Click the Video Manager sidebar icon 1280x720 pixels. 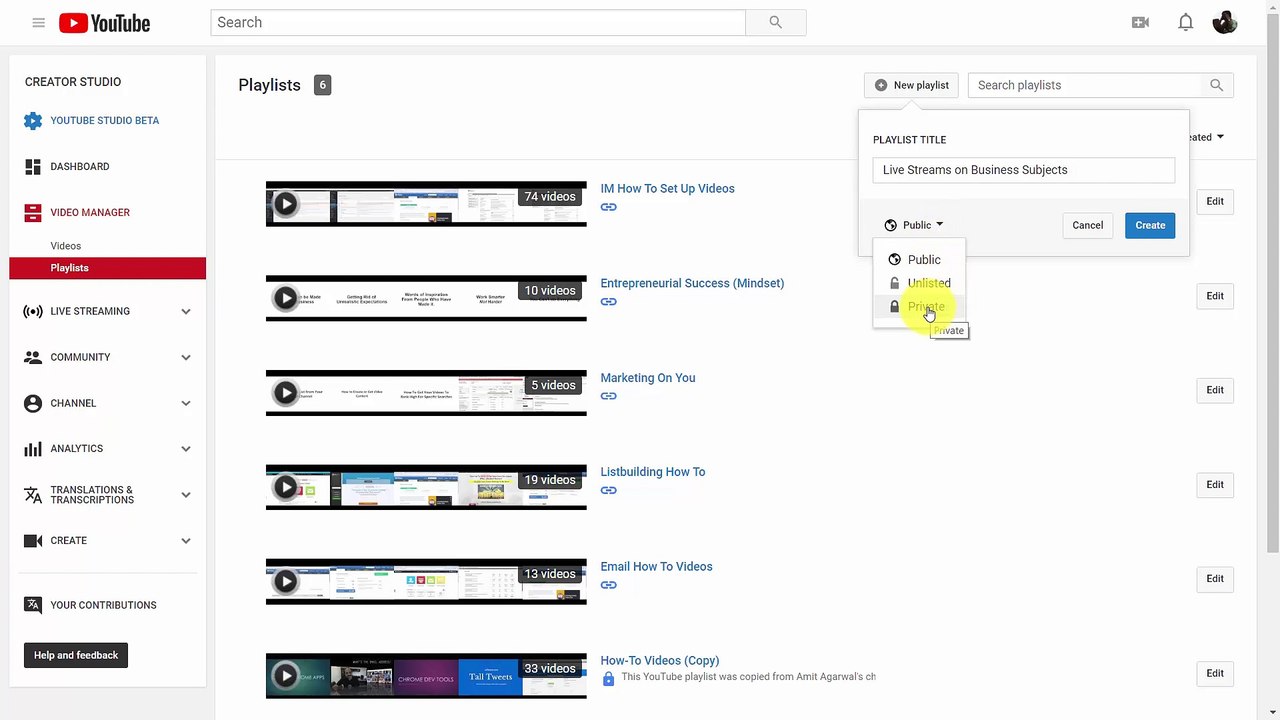tap(33, 213)
